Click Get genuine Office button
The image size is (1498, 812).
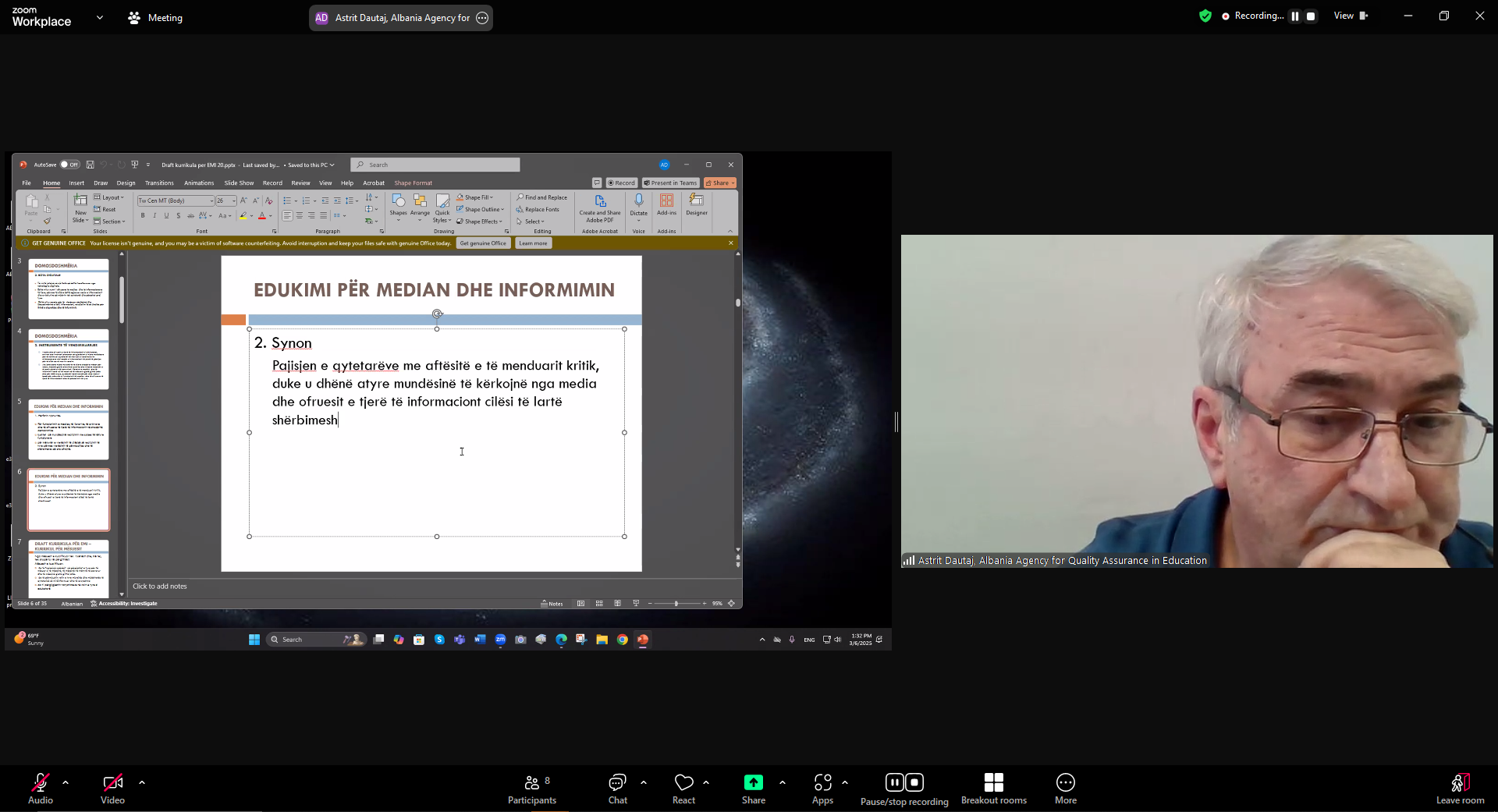483,243
